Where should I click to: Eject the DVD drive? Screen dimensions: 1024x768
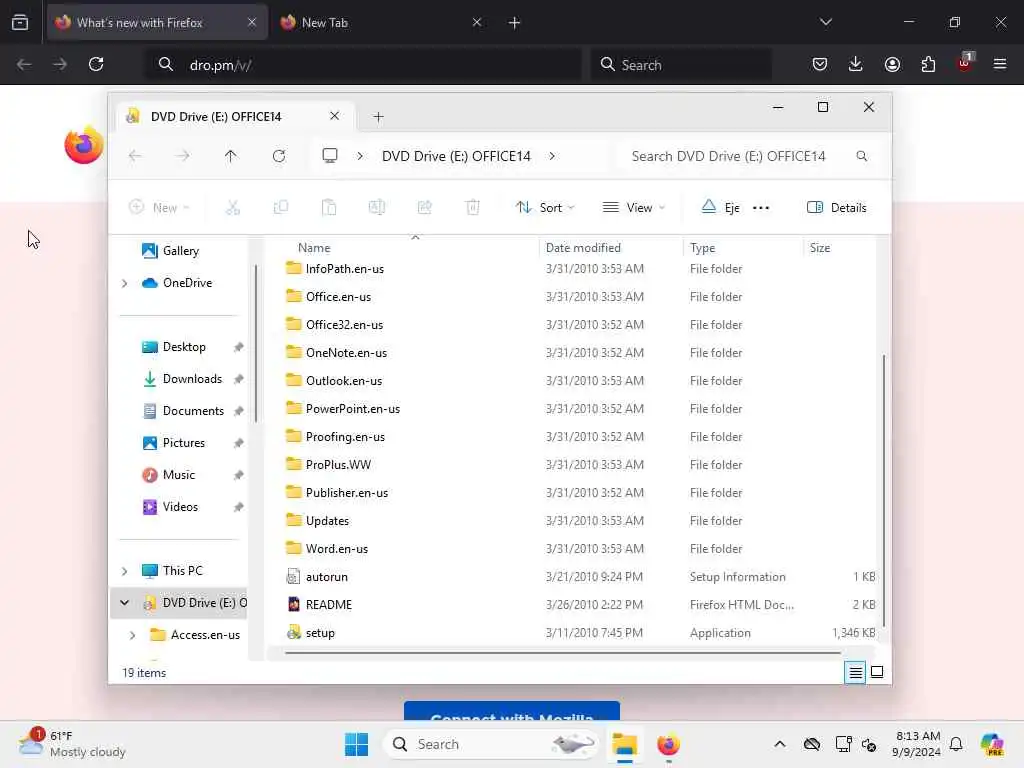pos(720,208)
